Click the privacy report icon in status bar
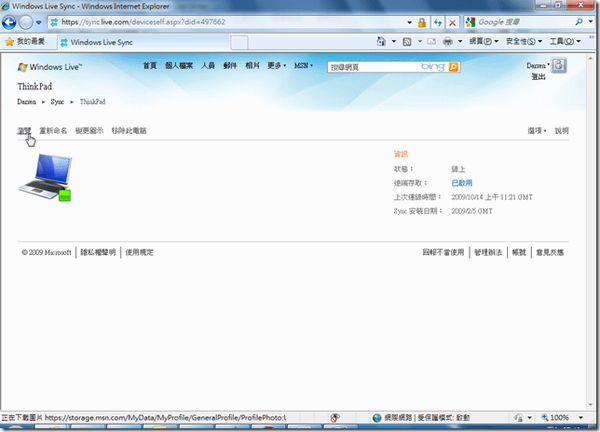This screenshot has height=432, width=600. coord(335,417)
